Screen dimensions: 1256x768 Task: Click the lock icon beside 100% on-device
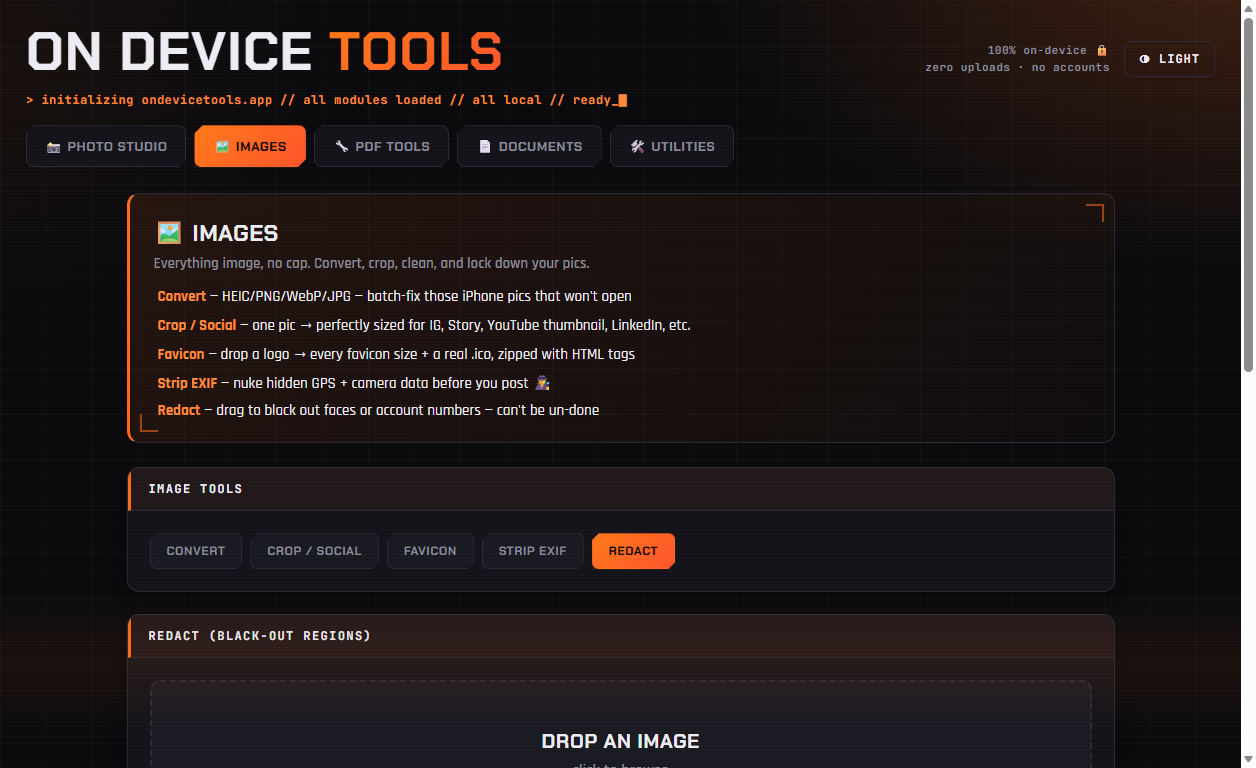click(x=1102, y=50)
